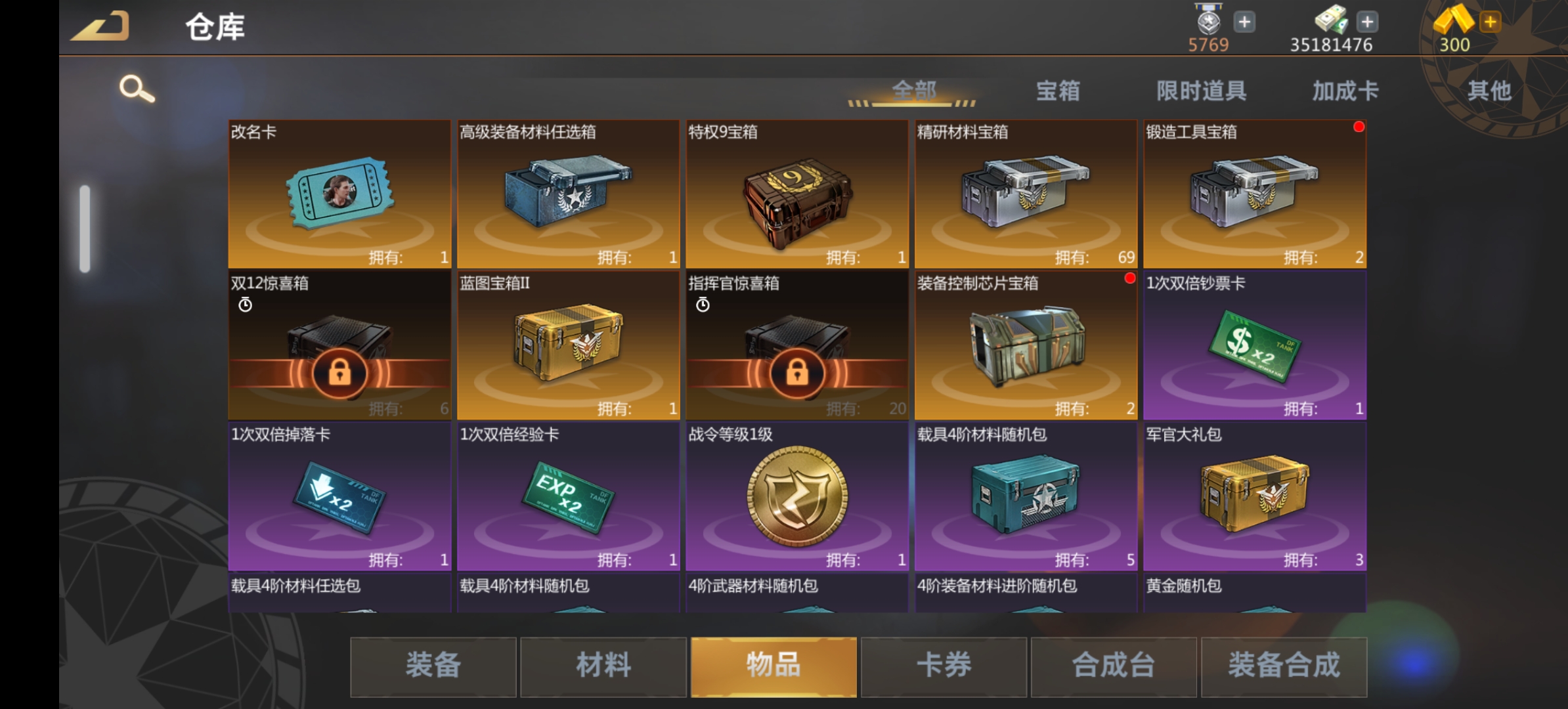Viewport: 1568px width, 709px height.
Task: Choose the 1次双倍经验卡 EXP card
Action: tap(569, 496)
